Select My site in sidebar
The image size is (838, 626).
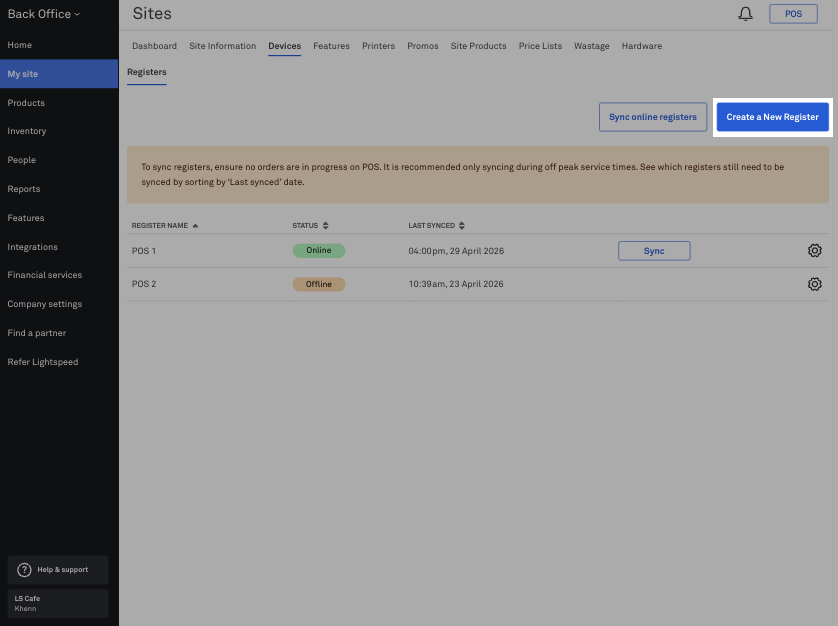[x=59, y=74]
